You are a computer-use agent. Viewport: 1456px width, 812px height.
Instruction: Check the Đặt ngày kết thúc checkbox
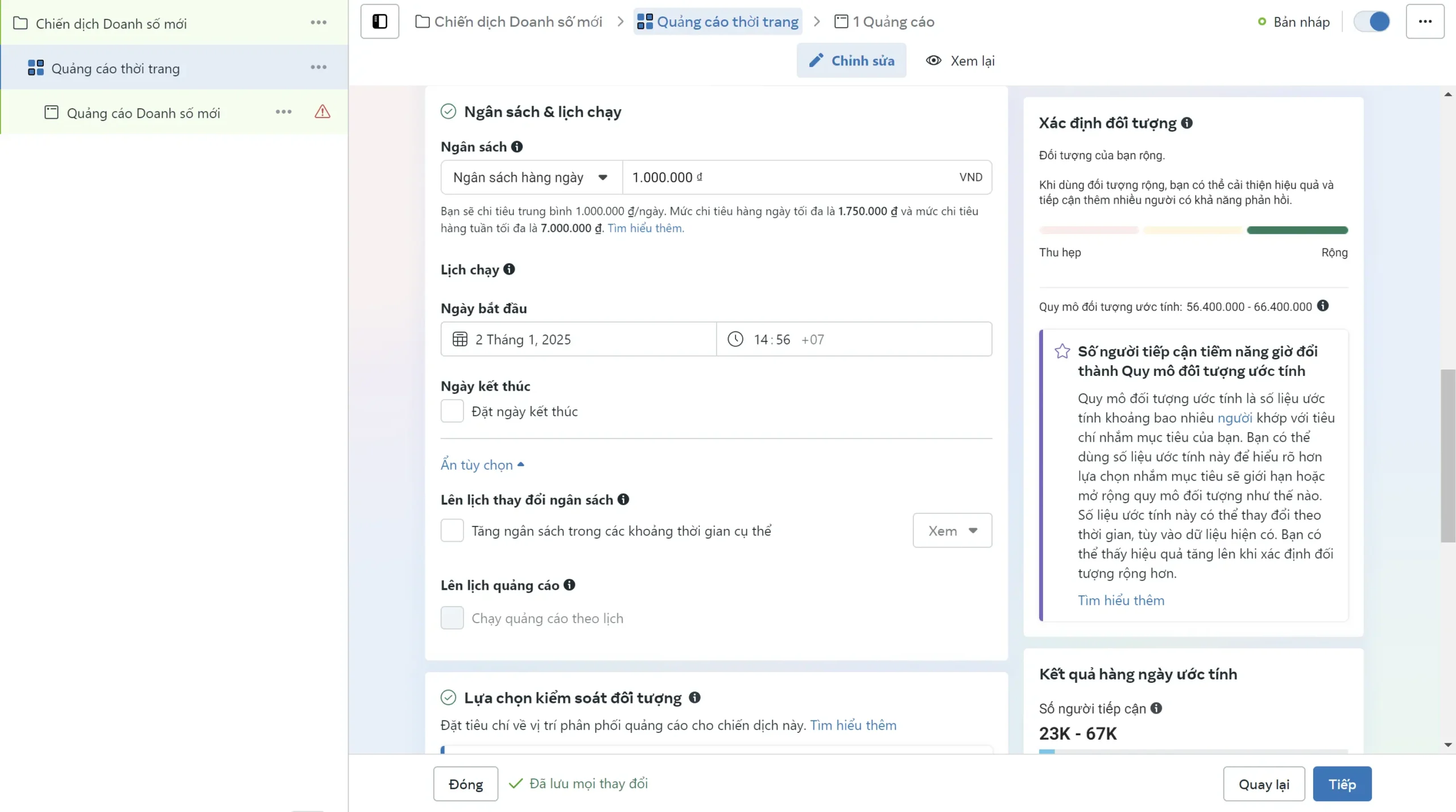click(452, 411)
